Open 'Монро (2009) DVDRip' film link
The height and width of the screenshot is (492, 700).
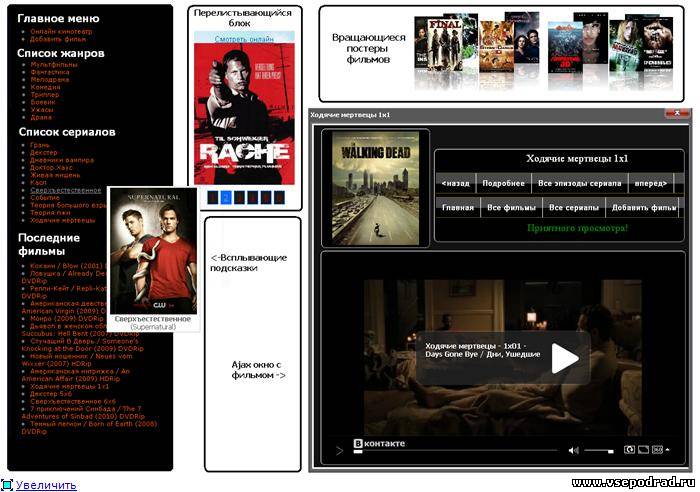point(67,319)
